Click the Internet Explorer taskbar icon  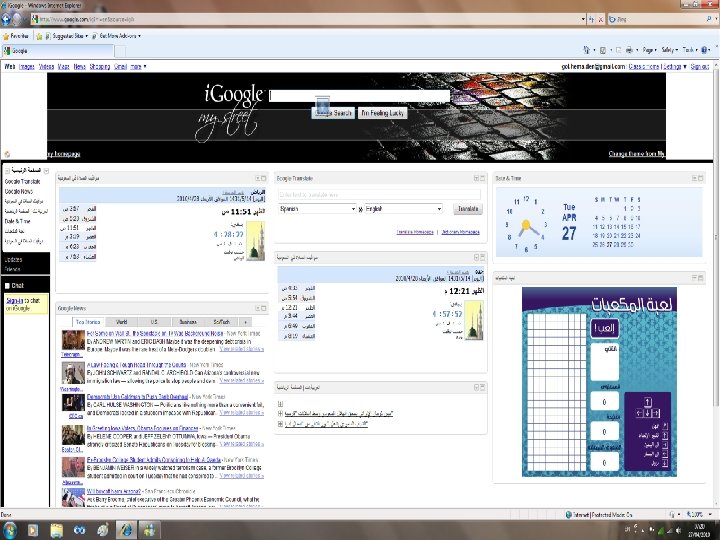(x=126, y=530)
